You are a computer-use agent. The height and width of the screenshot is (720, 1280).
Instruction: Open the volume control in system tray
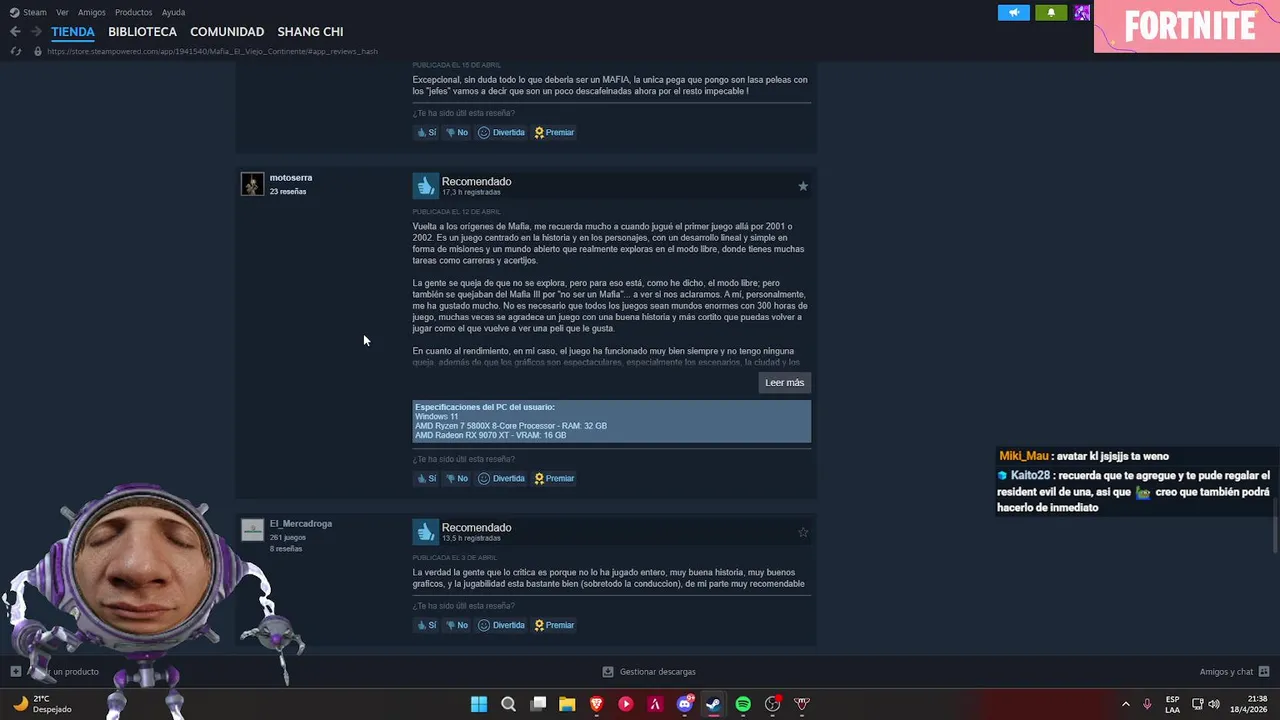[1214, 704]
